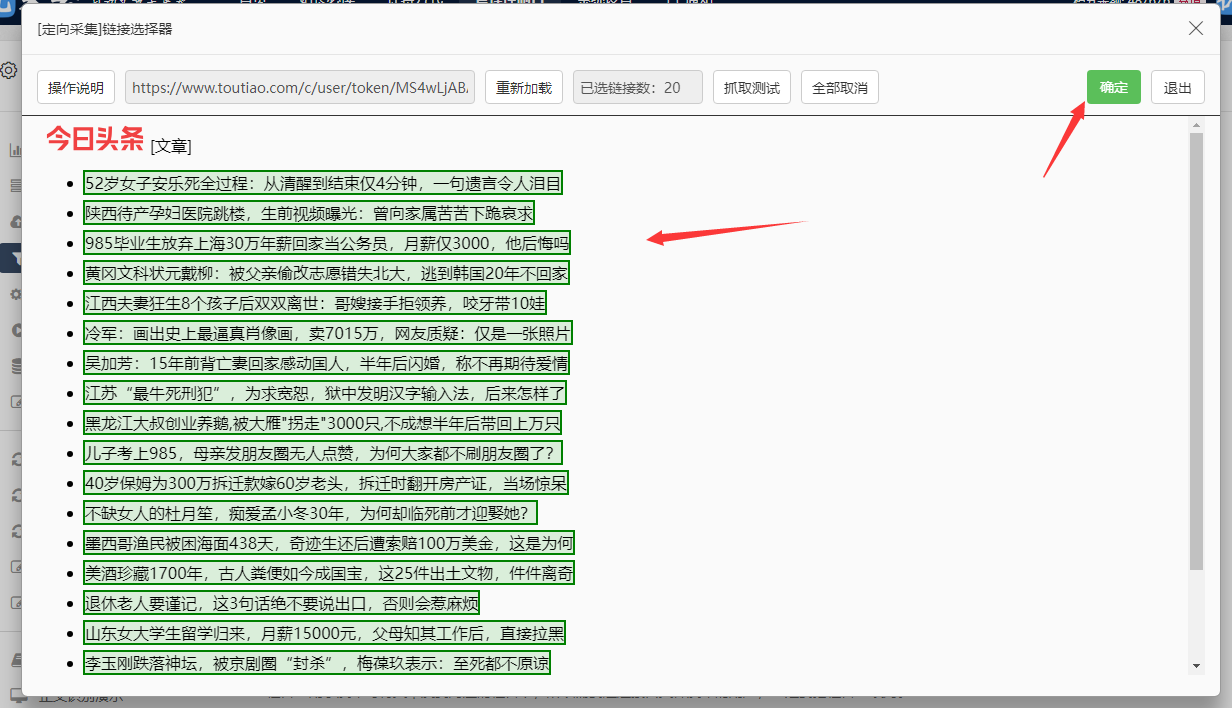Click 全部取消 to deselect all links
Screen dimensions: 1232x708
tap(839, 87)
